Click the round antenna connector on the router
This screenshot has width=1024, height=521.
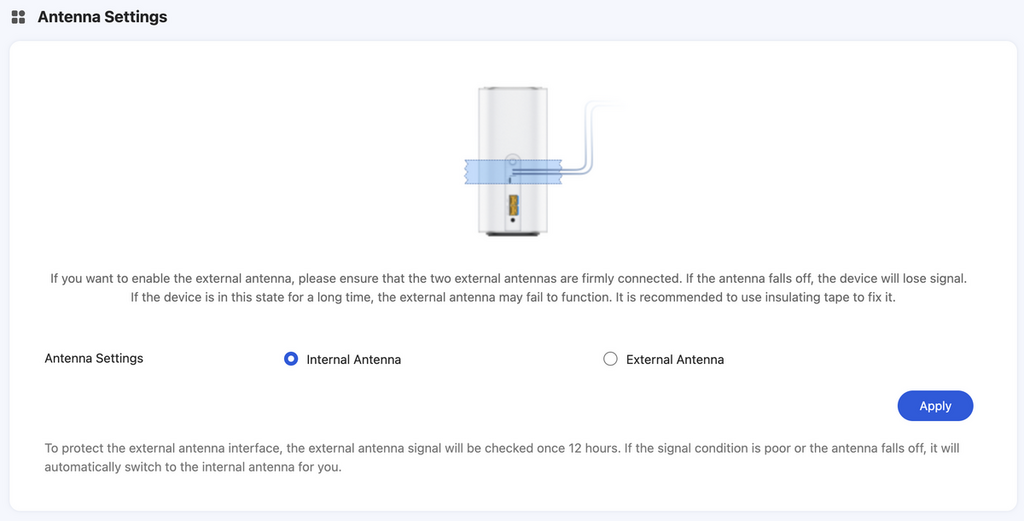(x=512, y=160)
